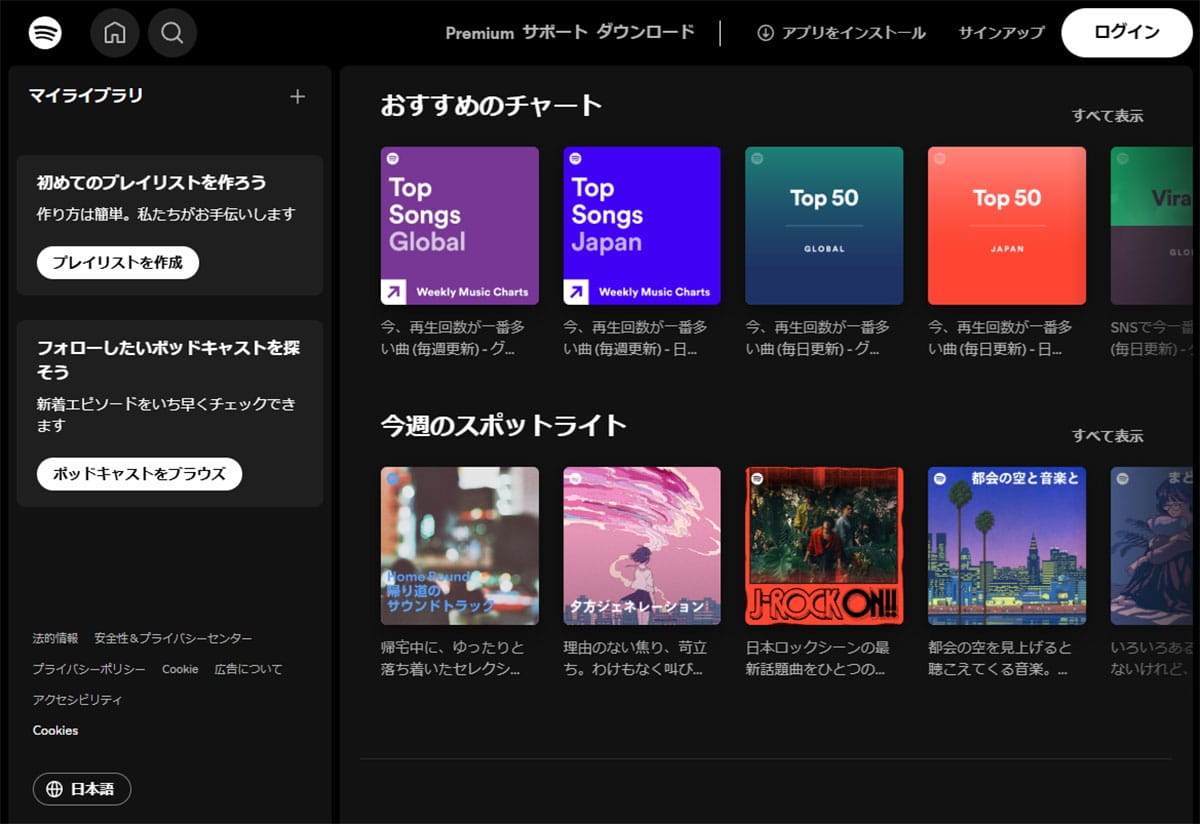Click download icon beside アプリをインストール
The width and height of the screenshot is (1200, 824).
coord(765,33)
